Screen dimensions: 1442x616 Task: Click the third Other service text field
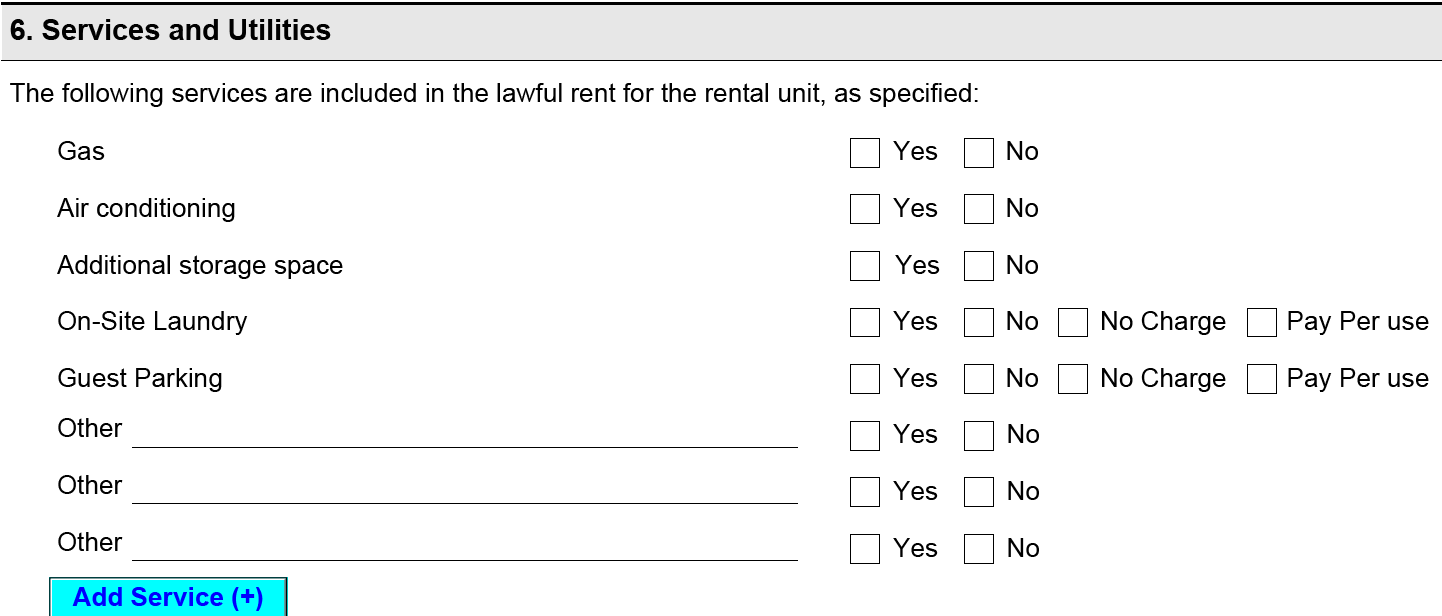tap(464, 547)
